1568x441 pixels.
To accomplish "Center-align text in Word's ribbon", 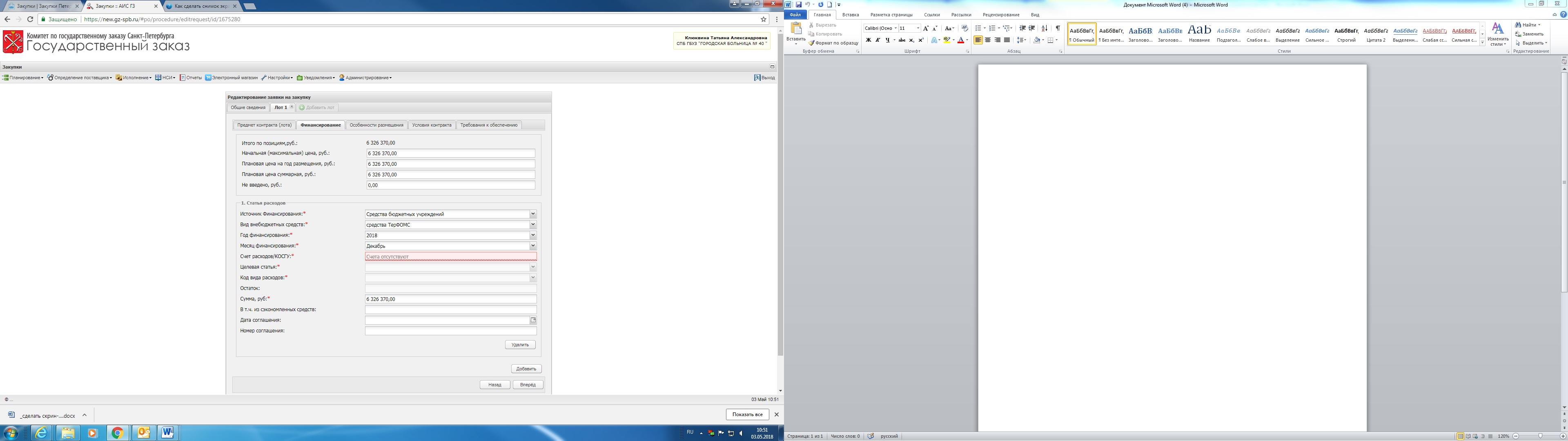I will pos(987,40).
